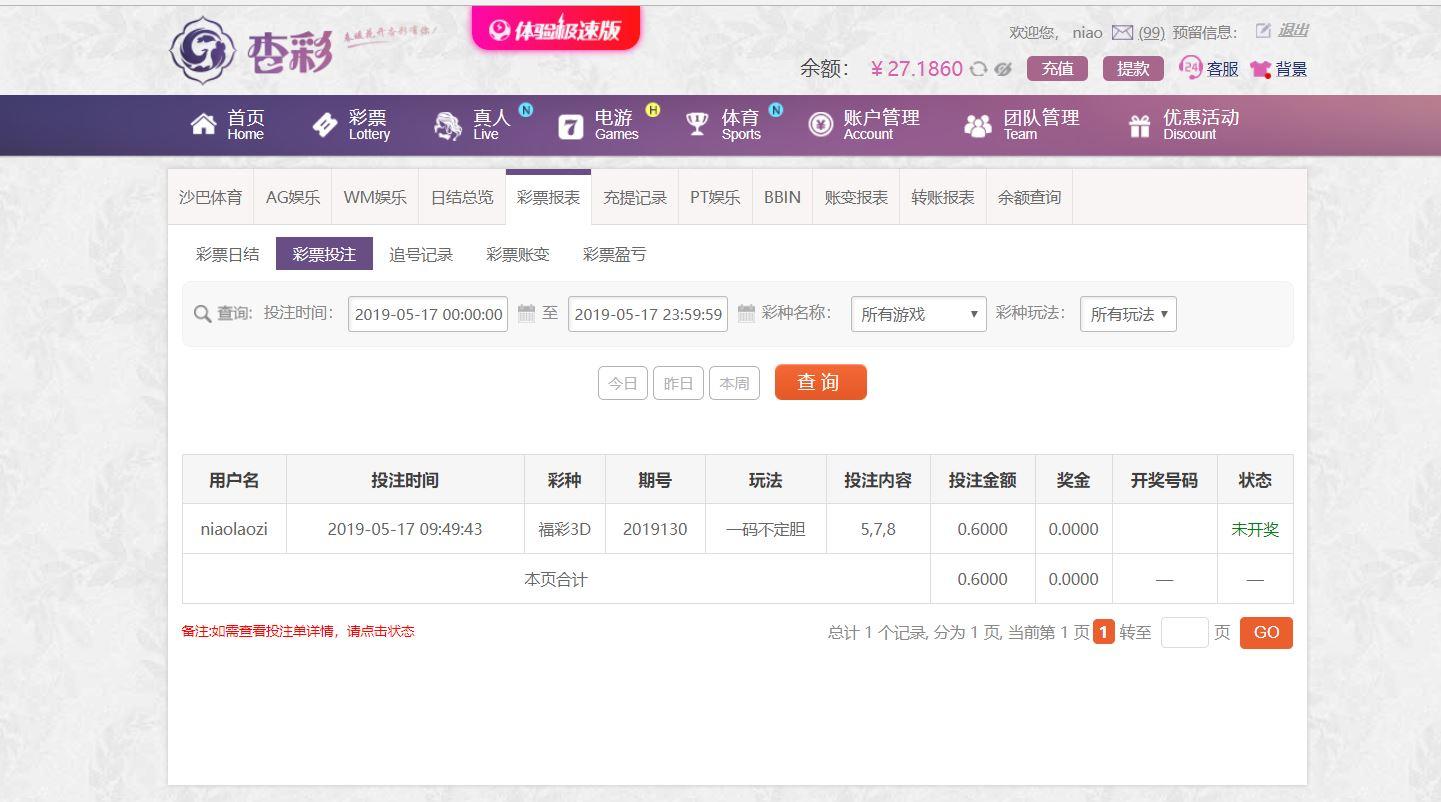Screen dimensions: 1441x802
Task: Select the 彩票盈亏 sub-tab
Action: 615,254
